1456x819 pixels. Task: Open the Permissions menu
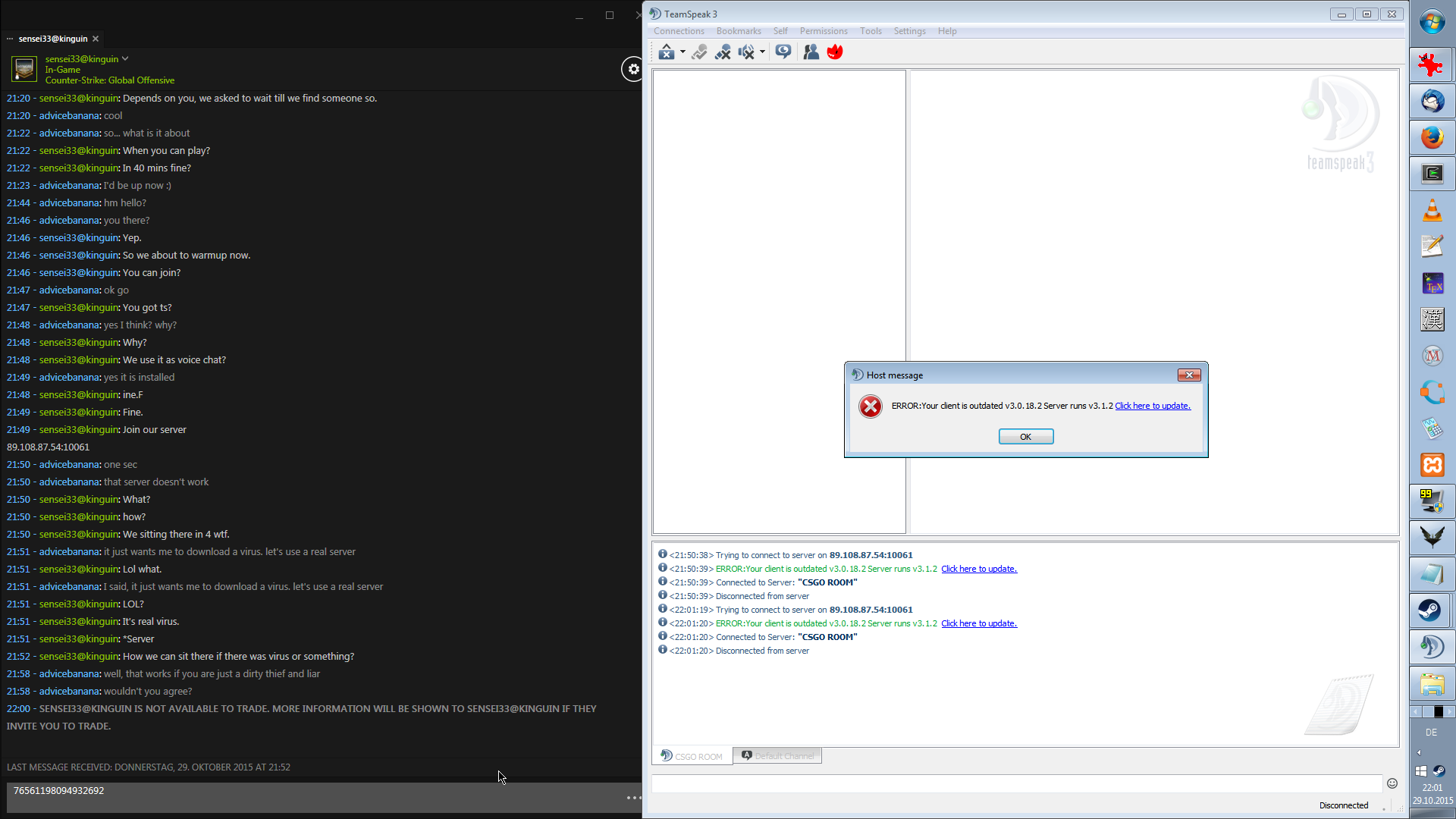coord(823,31)
